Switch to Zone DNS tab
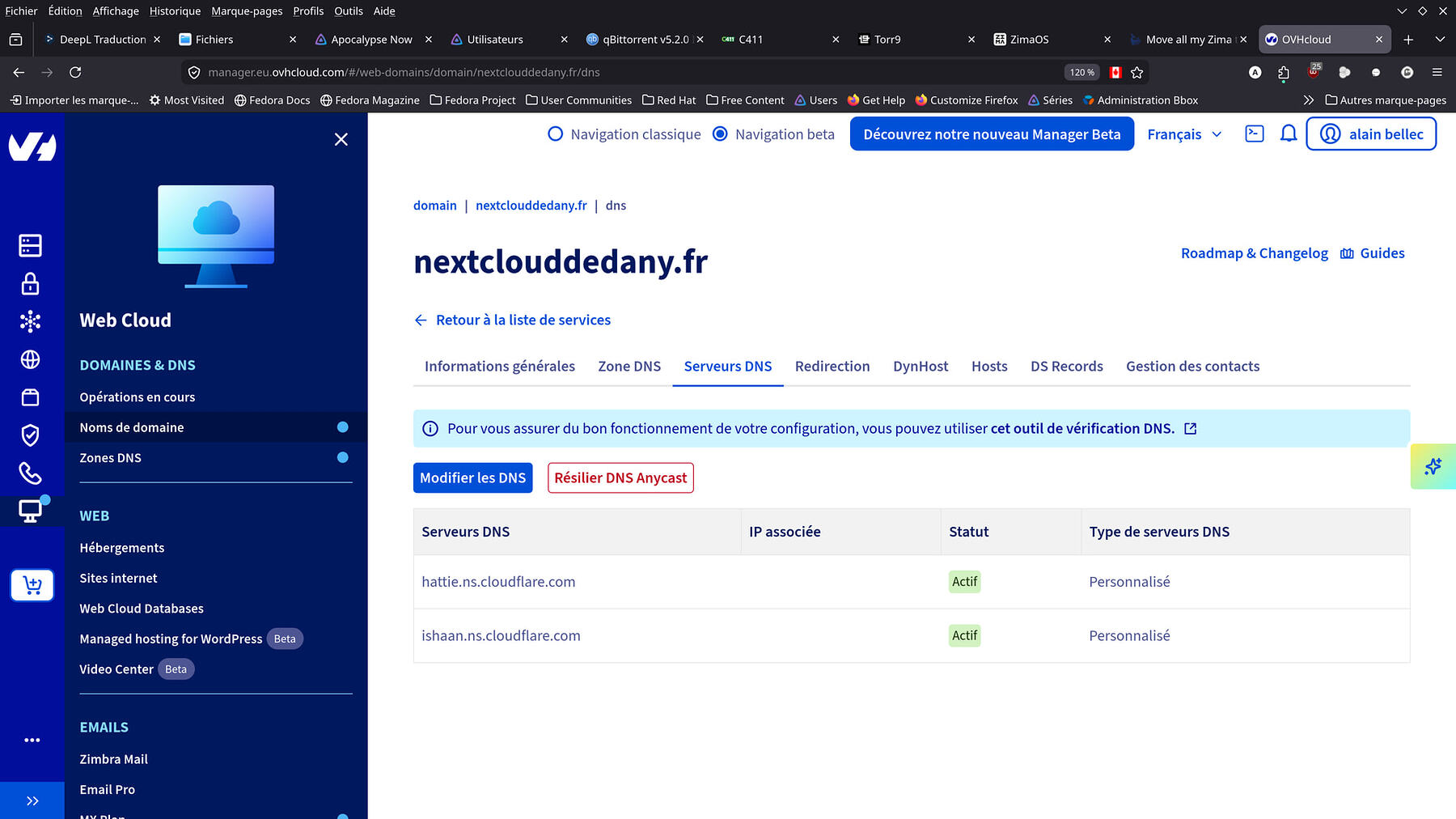This screenshot has width=1456, height=819. [x=629, y=367]
